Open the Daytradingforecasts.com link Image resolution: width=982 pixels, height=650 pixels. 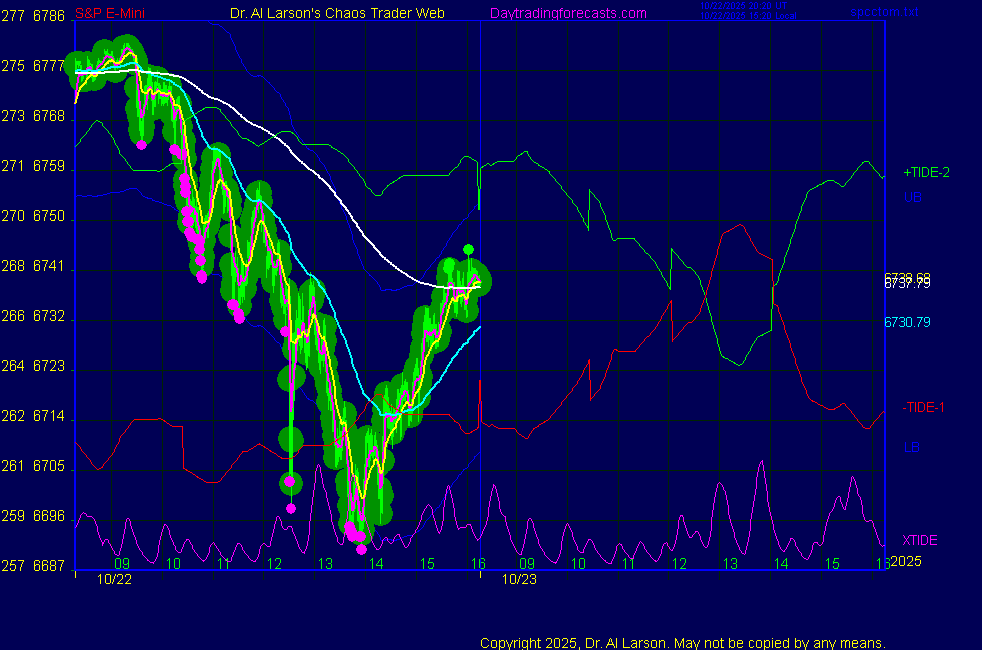568,13
